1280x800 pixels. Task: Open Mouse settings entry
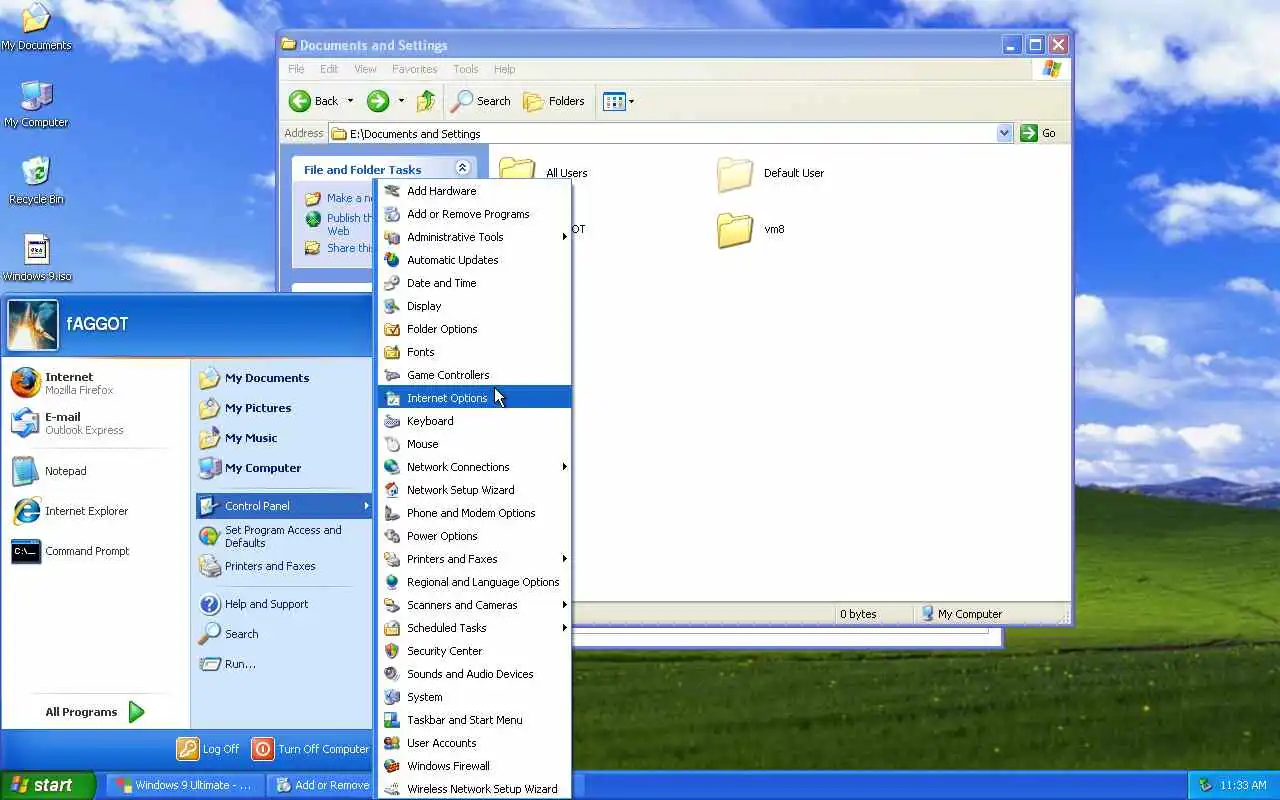click(475, 444)
